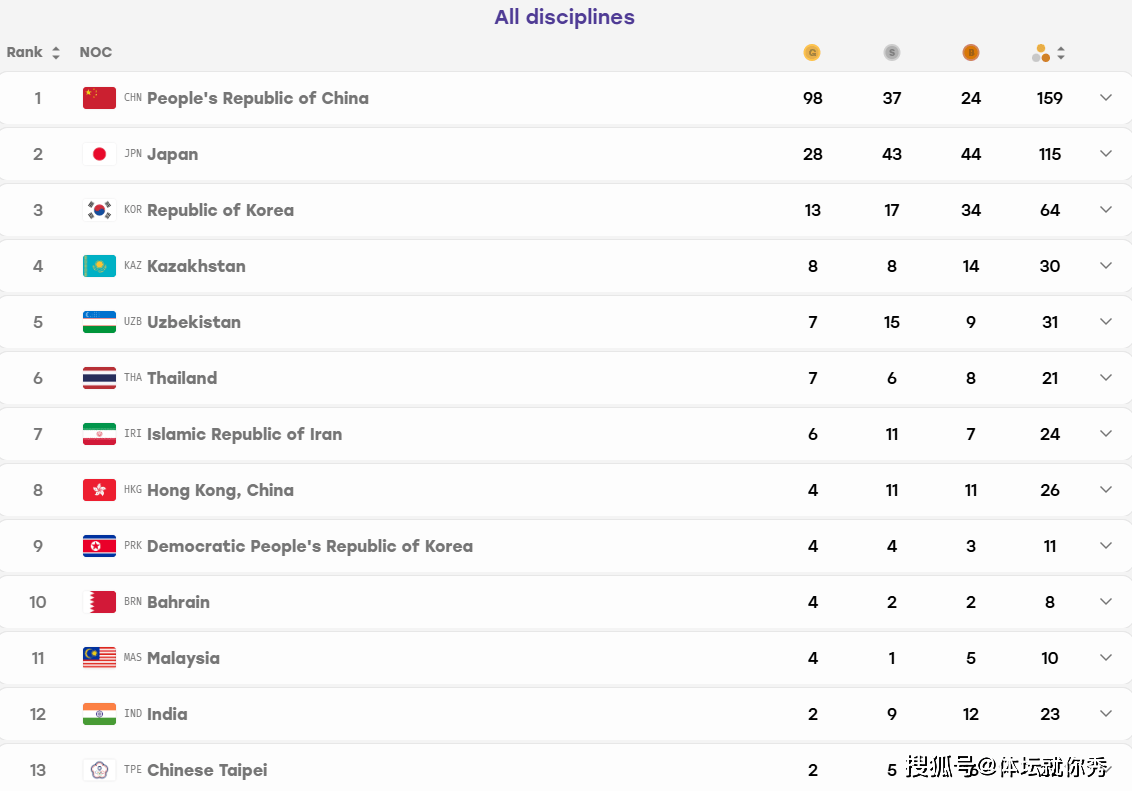Expand the Bahrain row chevron
The image size is (1132, 791).
1105,601
